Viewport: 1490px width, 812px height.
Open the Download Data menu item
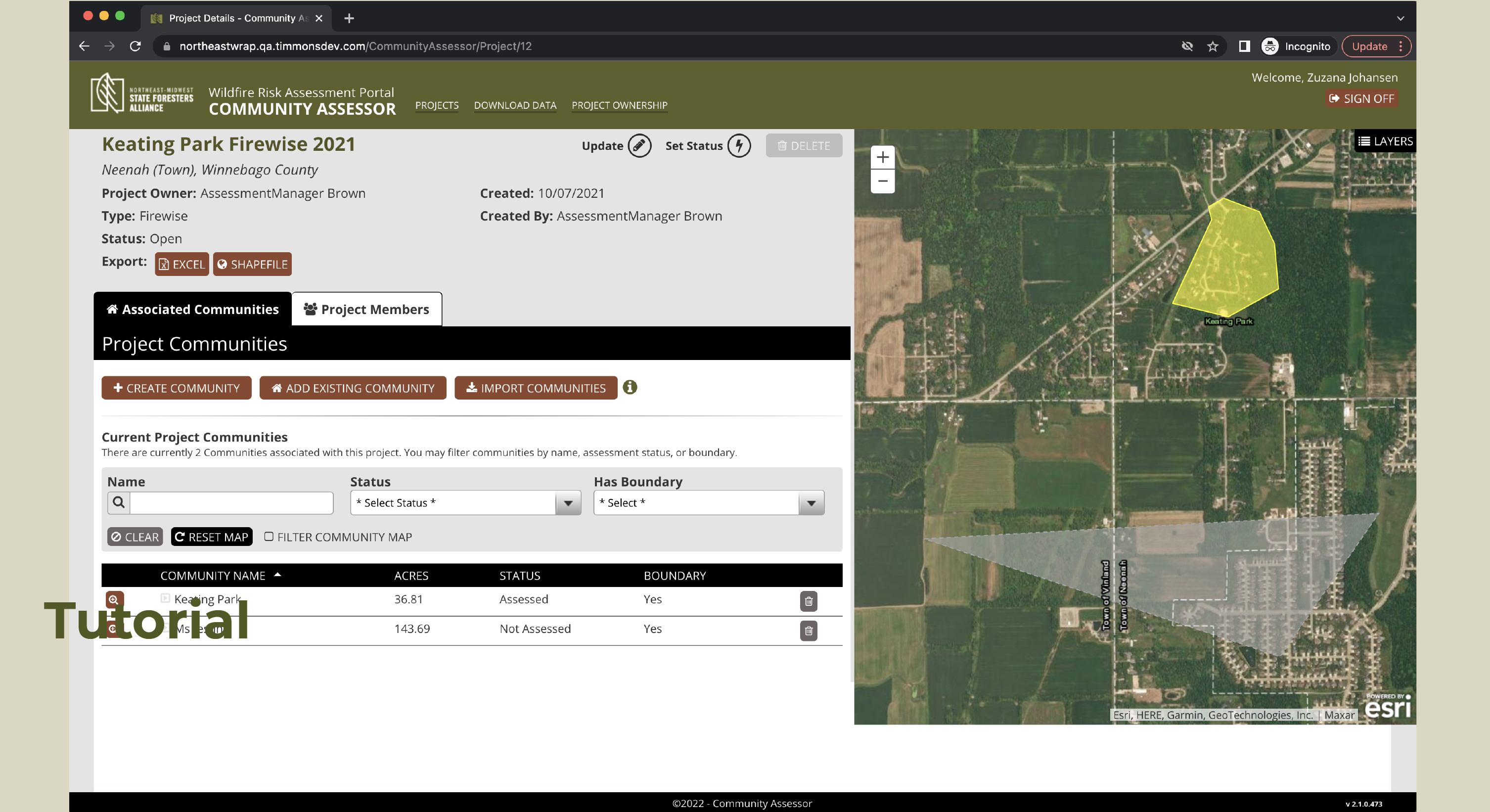tap(515, 105)
